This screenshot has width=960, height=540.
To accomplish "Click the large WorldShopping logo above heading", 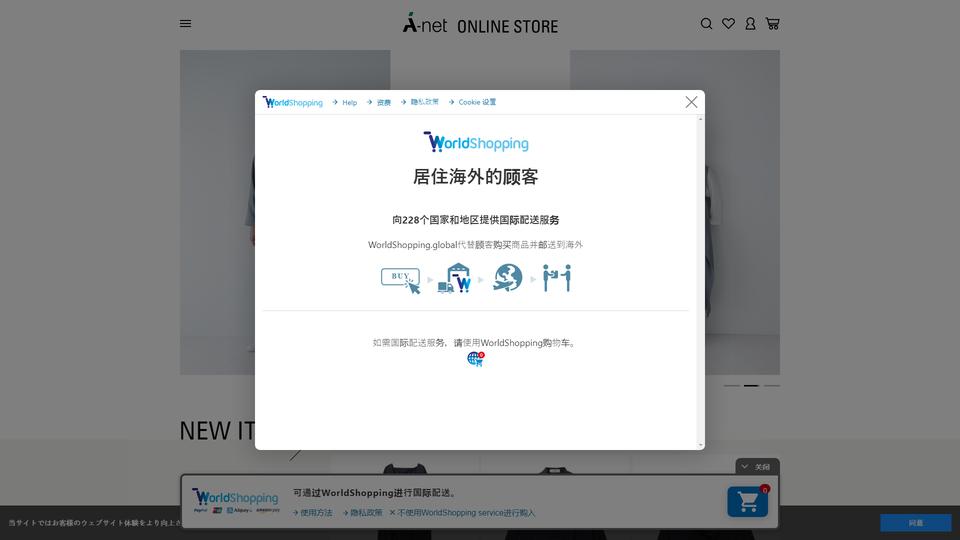I will coord(476,142).
